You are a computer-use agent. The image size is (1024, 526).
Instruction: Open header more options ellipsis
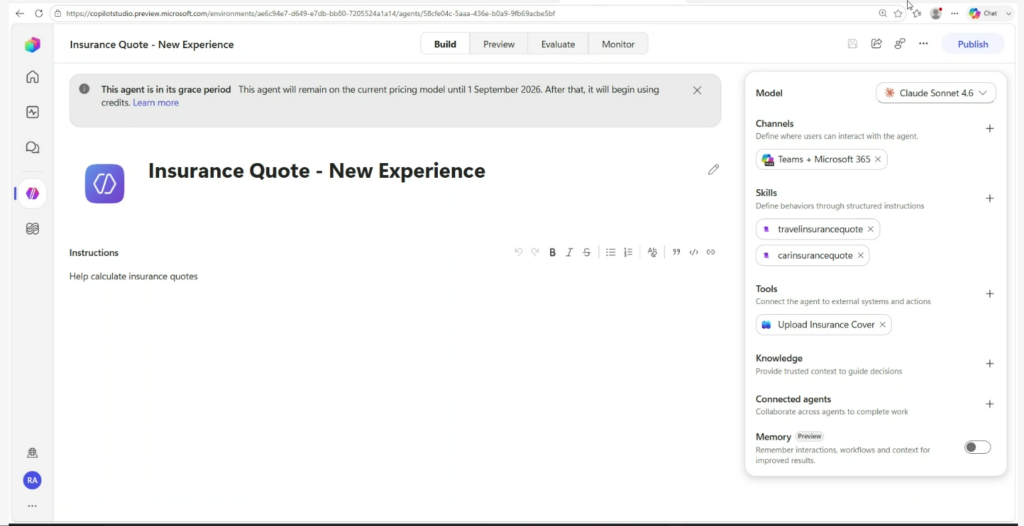[923, 44]
